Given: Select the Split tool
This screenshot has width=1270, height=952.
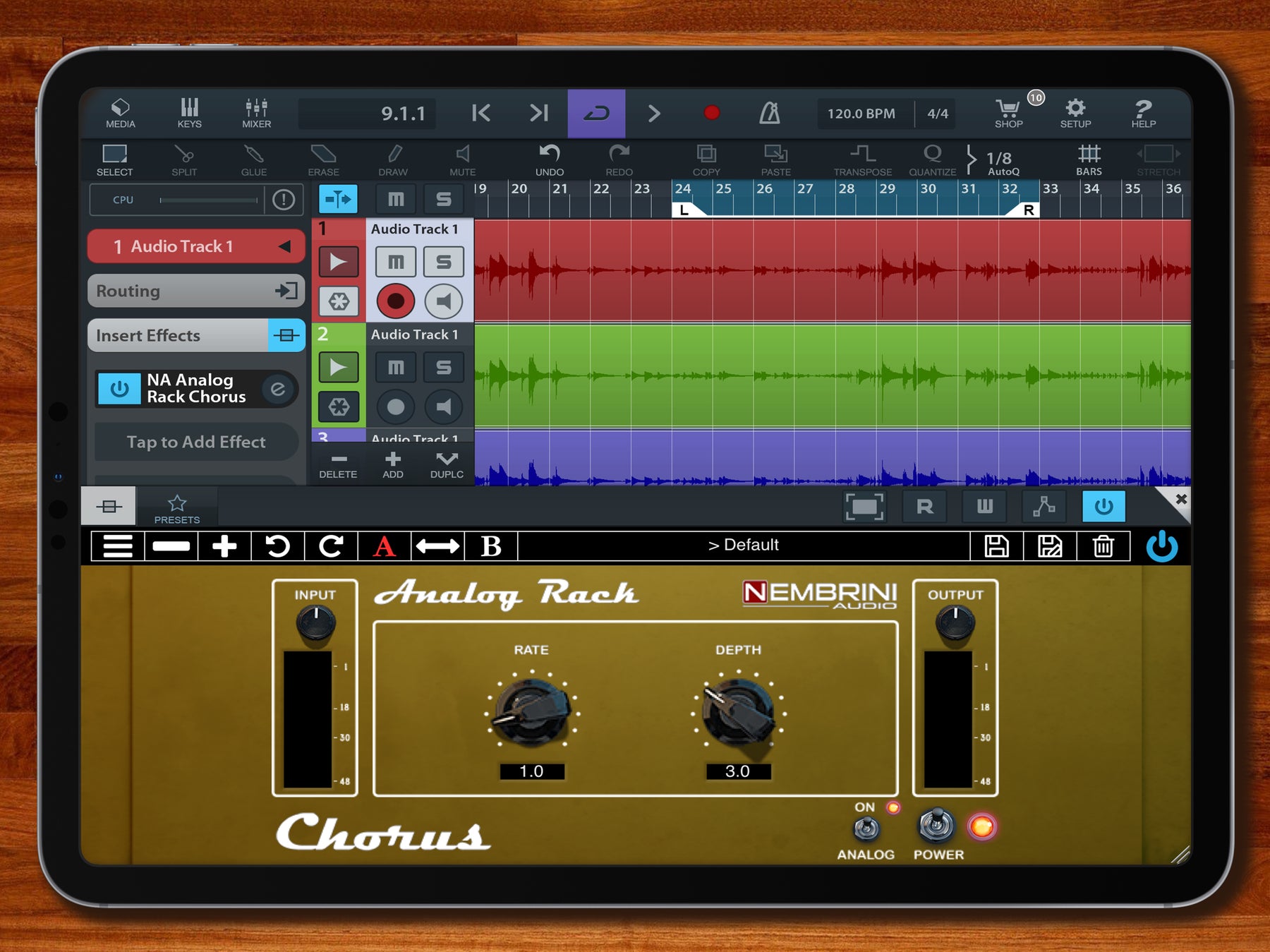Looking at the screenshot, I should pos(183,161).
